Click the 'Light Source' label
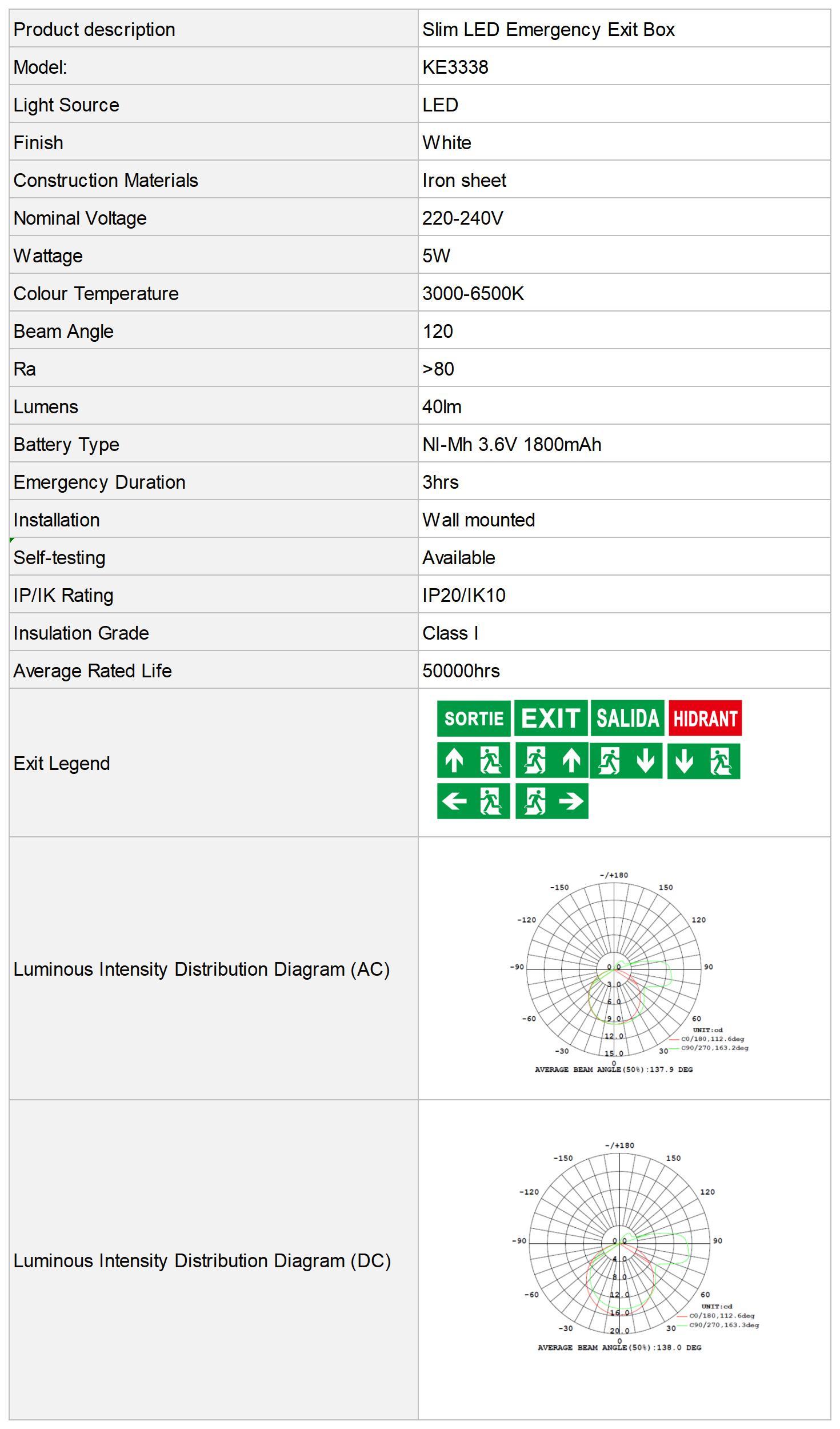 [x=66, y=105]
